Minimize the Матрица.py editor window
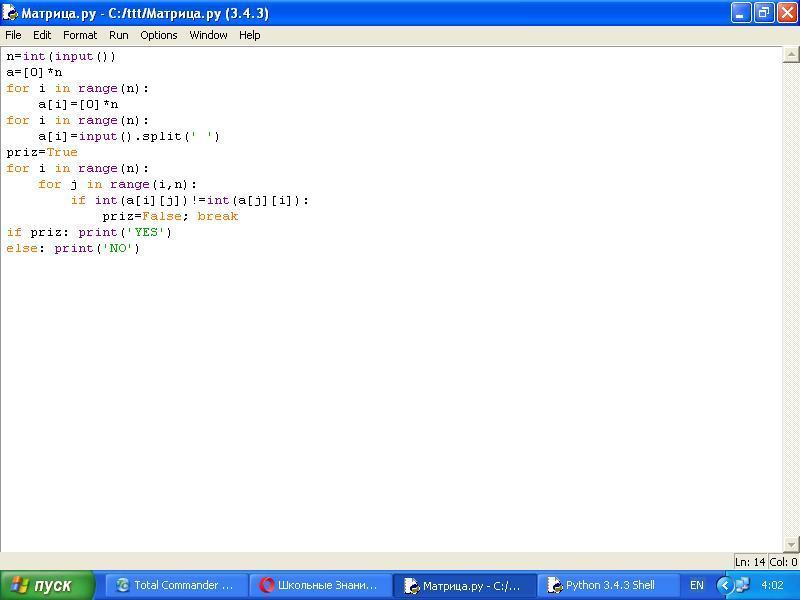Image resolution: width=800 pixels, height=600 pixels. pyautogui.click(x=741, y=12)
